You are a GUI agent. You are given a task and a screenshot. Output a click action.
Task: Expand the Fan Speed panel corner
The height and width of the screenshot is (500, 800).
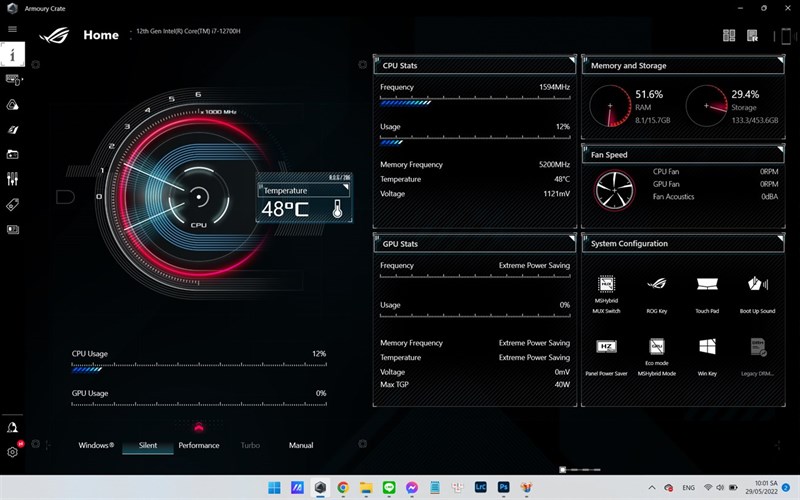(780, 149)
